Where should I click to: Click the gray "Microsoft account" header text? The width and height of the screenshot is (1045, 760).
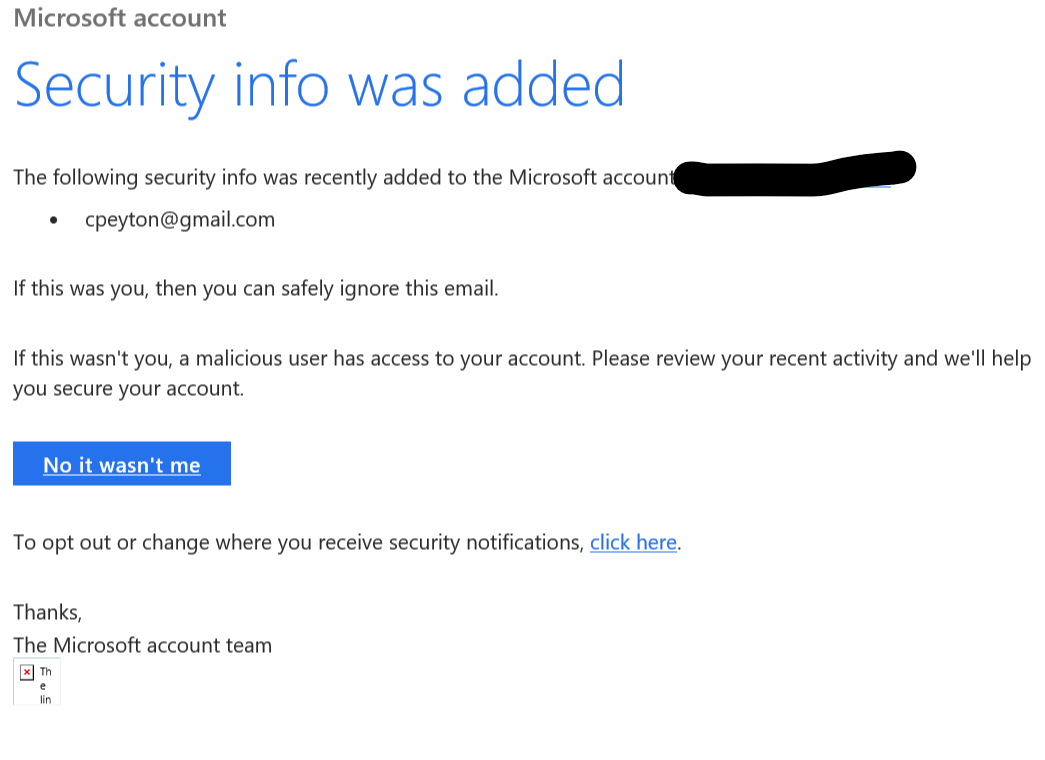click(x=120, y=18)
